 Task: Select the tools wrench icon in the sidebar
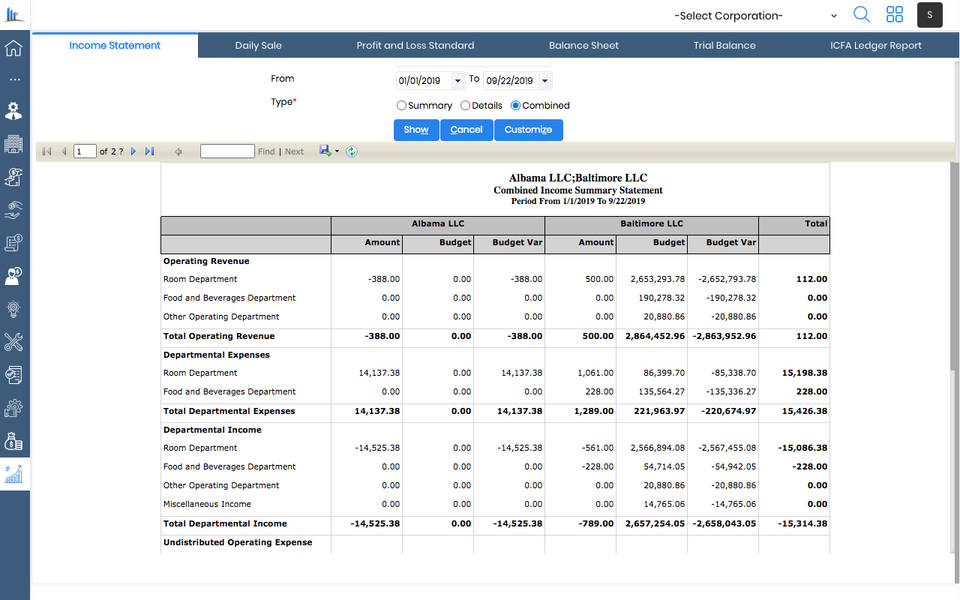(x=14, y=342)
